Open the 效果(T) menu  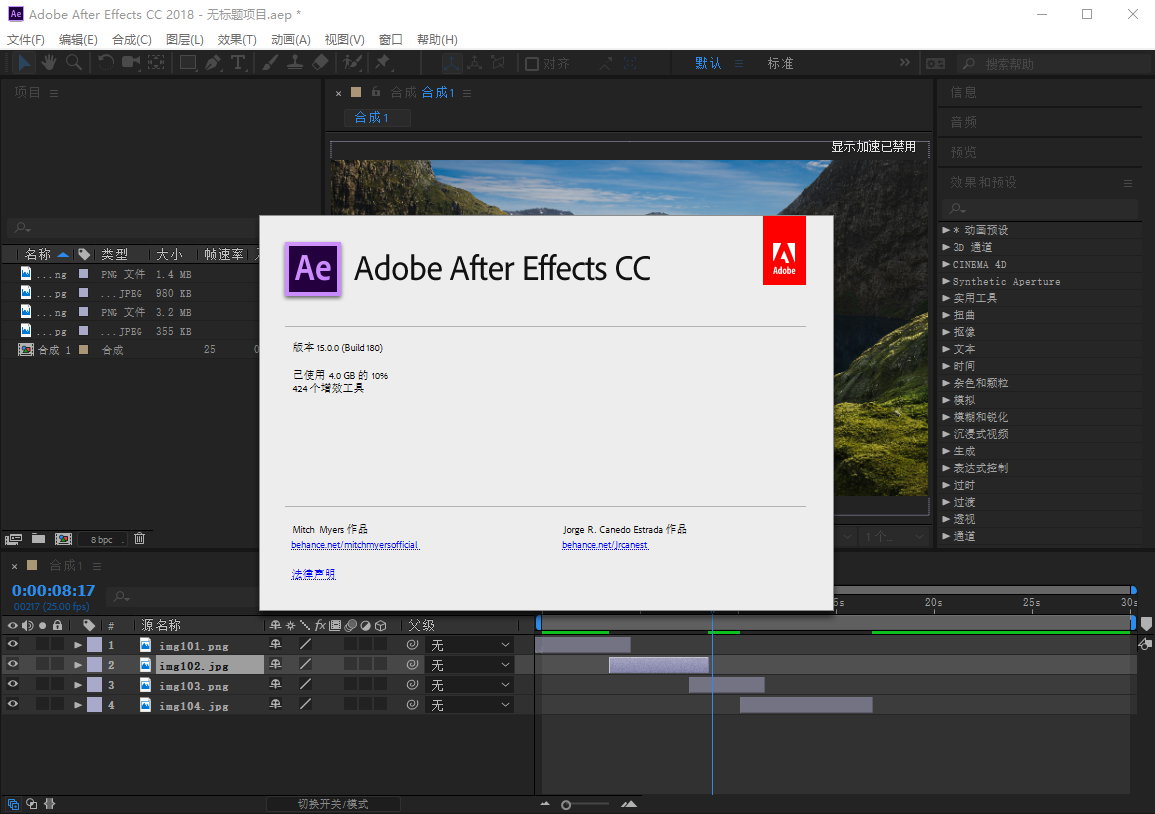click(x=237, y=39)
